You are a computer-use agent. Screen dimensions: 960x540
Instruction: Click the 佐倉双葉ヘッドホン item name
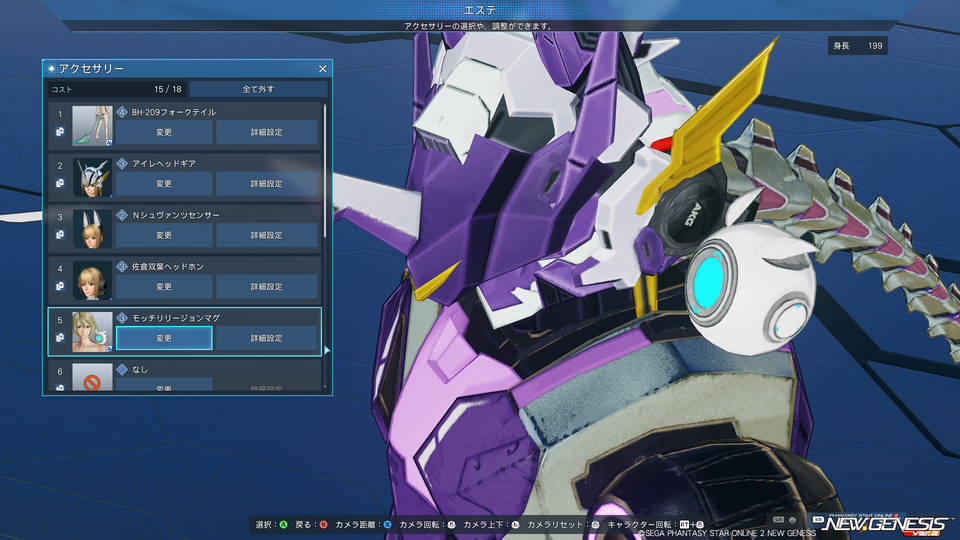tap(168, 266)
